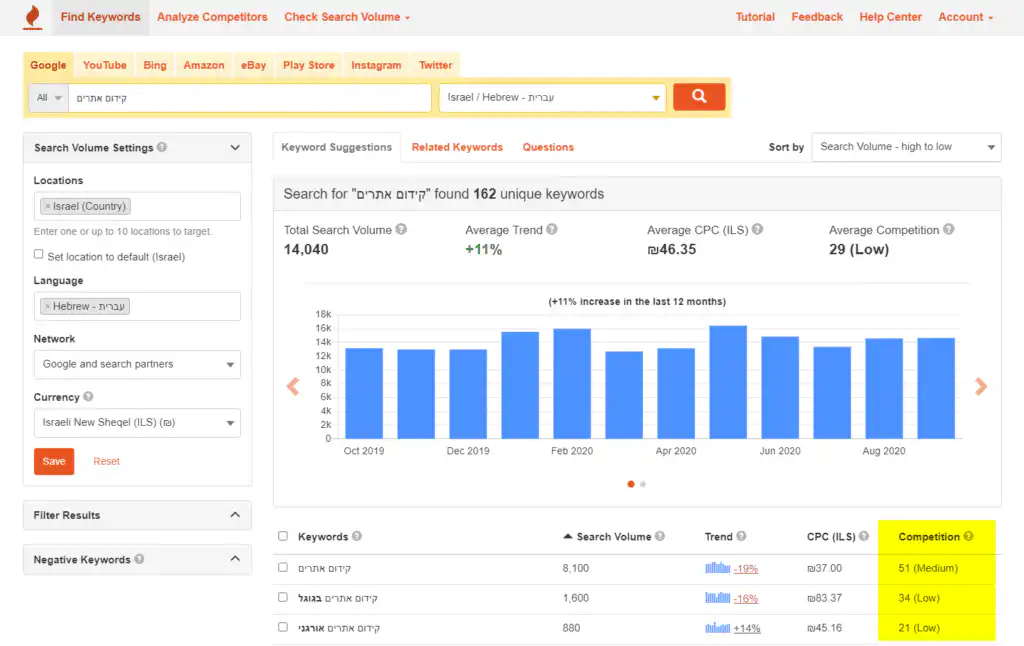The height and width of the screenshot is (646, 1024).
Task: Click help icon next to Average Competition
Action: 948,230
